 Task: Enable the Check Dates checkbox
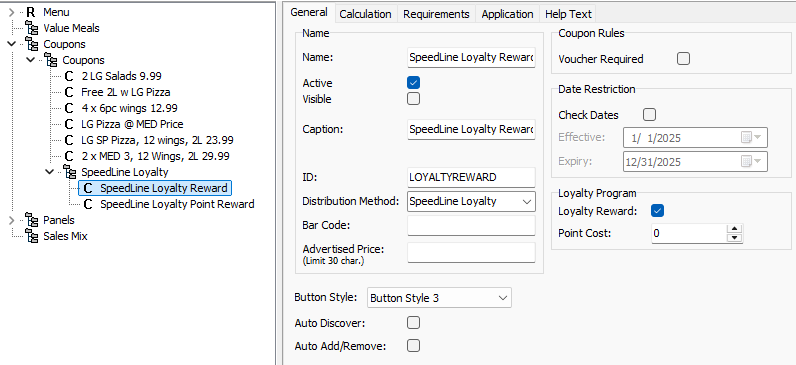click(649, 114)
